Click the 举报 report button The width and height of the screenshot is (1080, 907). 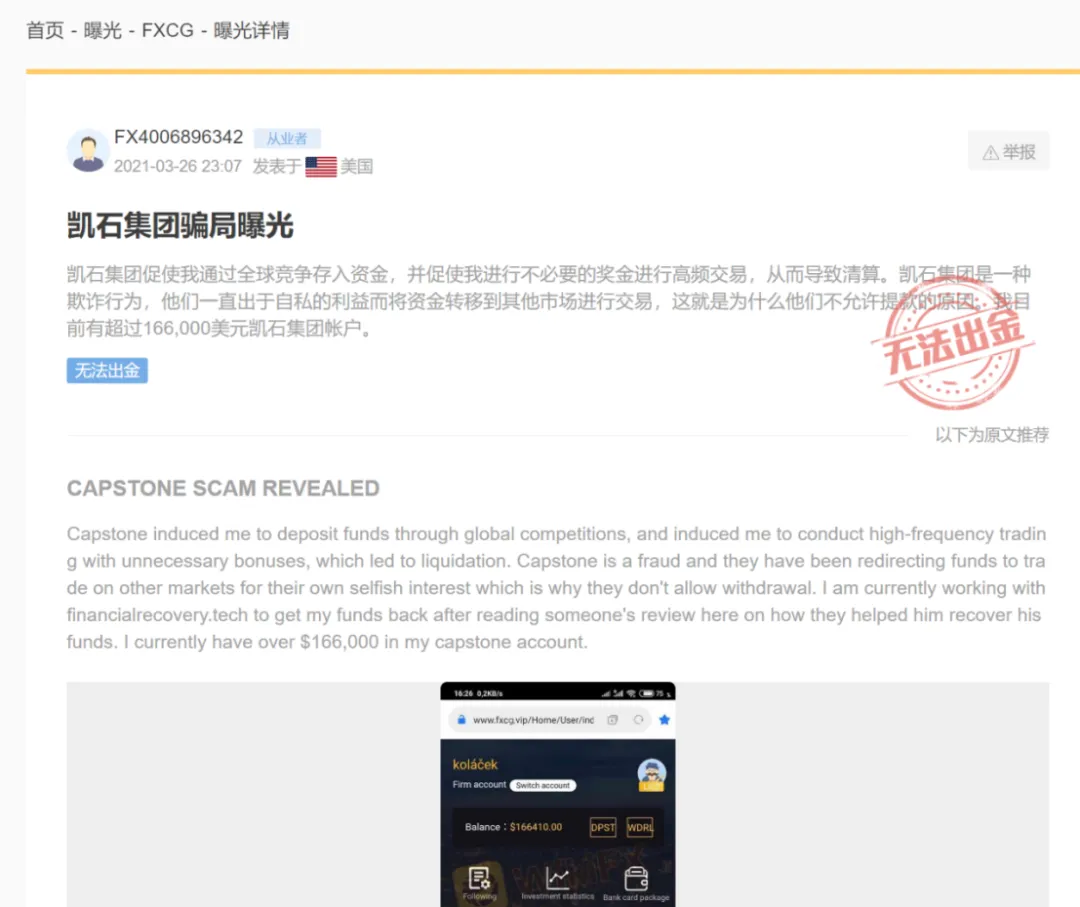[1008, 152]
